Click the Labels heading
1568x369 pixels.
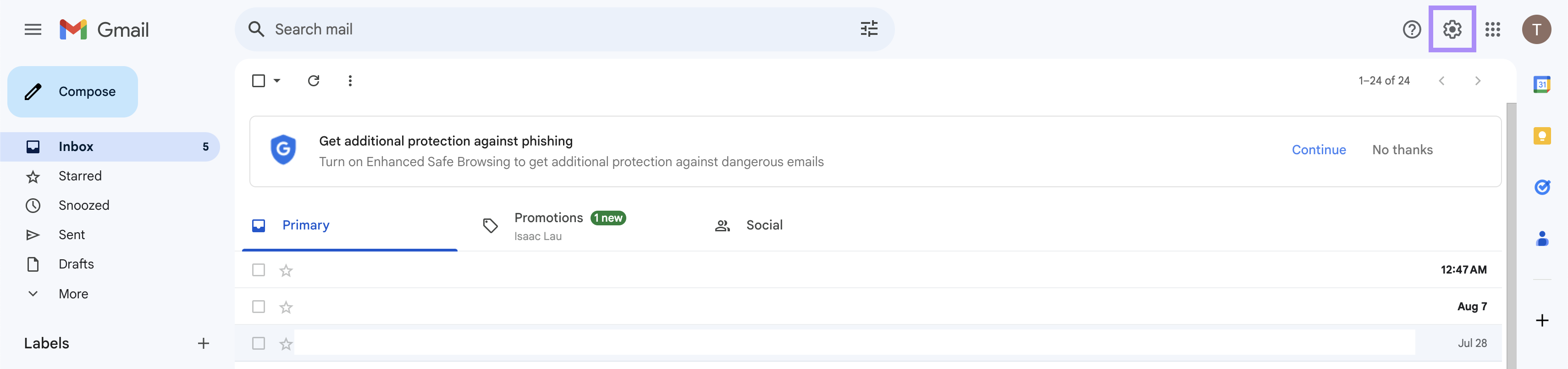point(47,343)
